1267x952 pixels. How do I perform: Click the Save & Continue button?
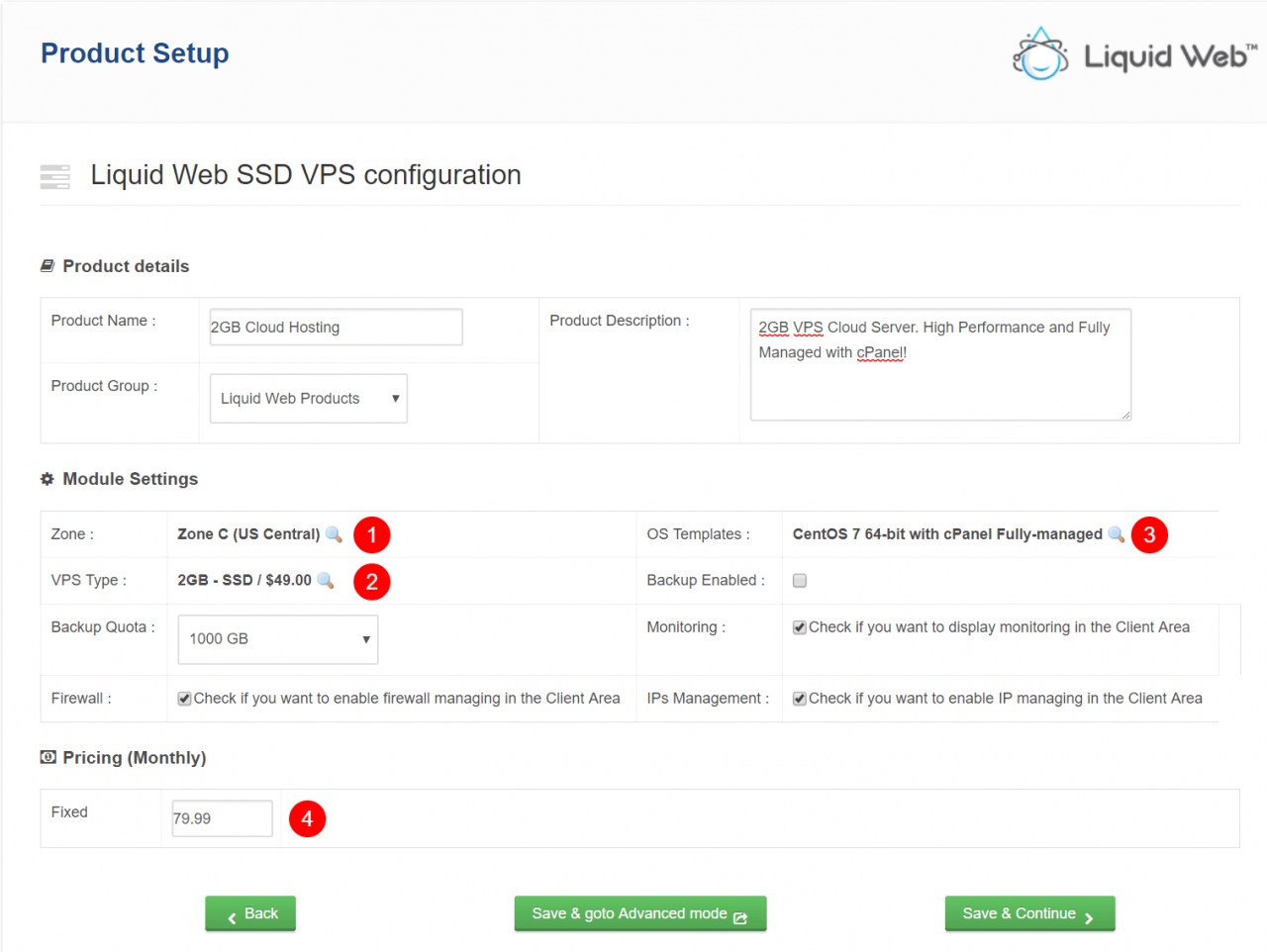tap(1030, 914)
